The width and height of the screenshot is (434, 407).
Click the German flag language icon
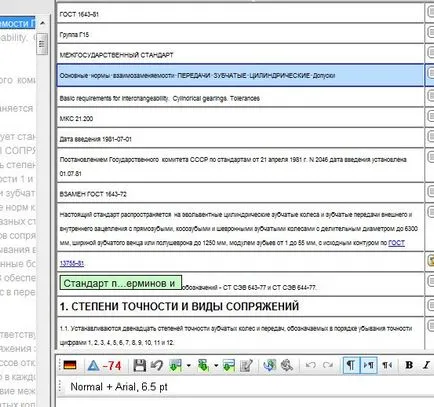(x=70, y=365)
